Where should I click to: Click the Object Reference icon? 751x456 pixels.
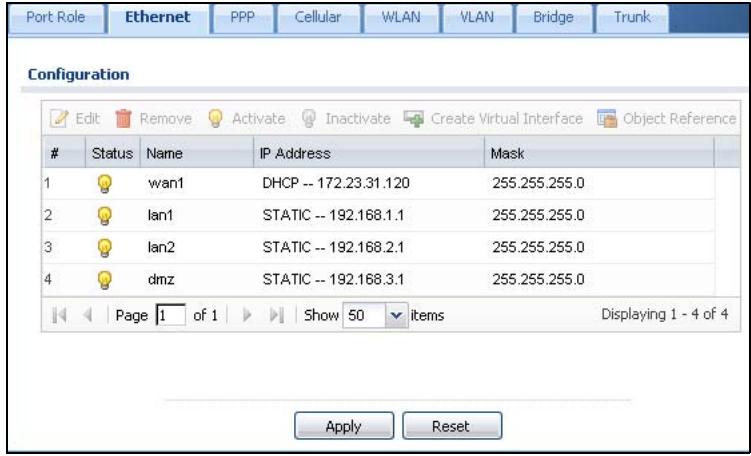[x=607, y=118]
